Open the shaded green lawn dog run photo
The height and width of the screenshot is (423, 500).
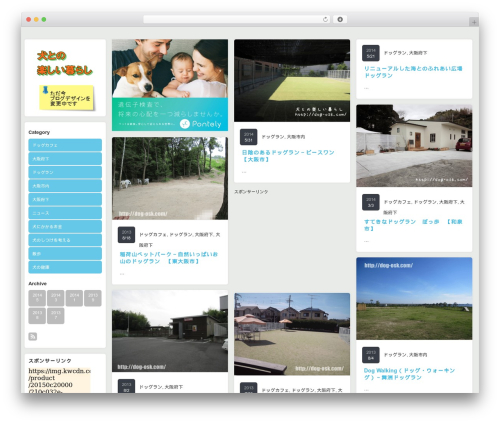tap(292, 80)
